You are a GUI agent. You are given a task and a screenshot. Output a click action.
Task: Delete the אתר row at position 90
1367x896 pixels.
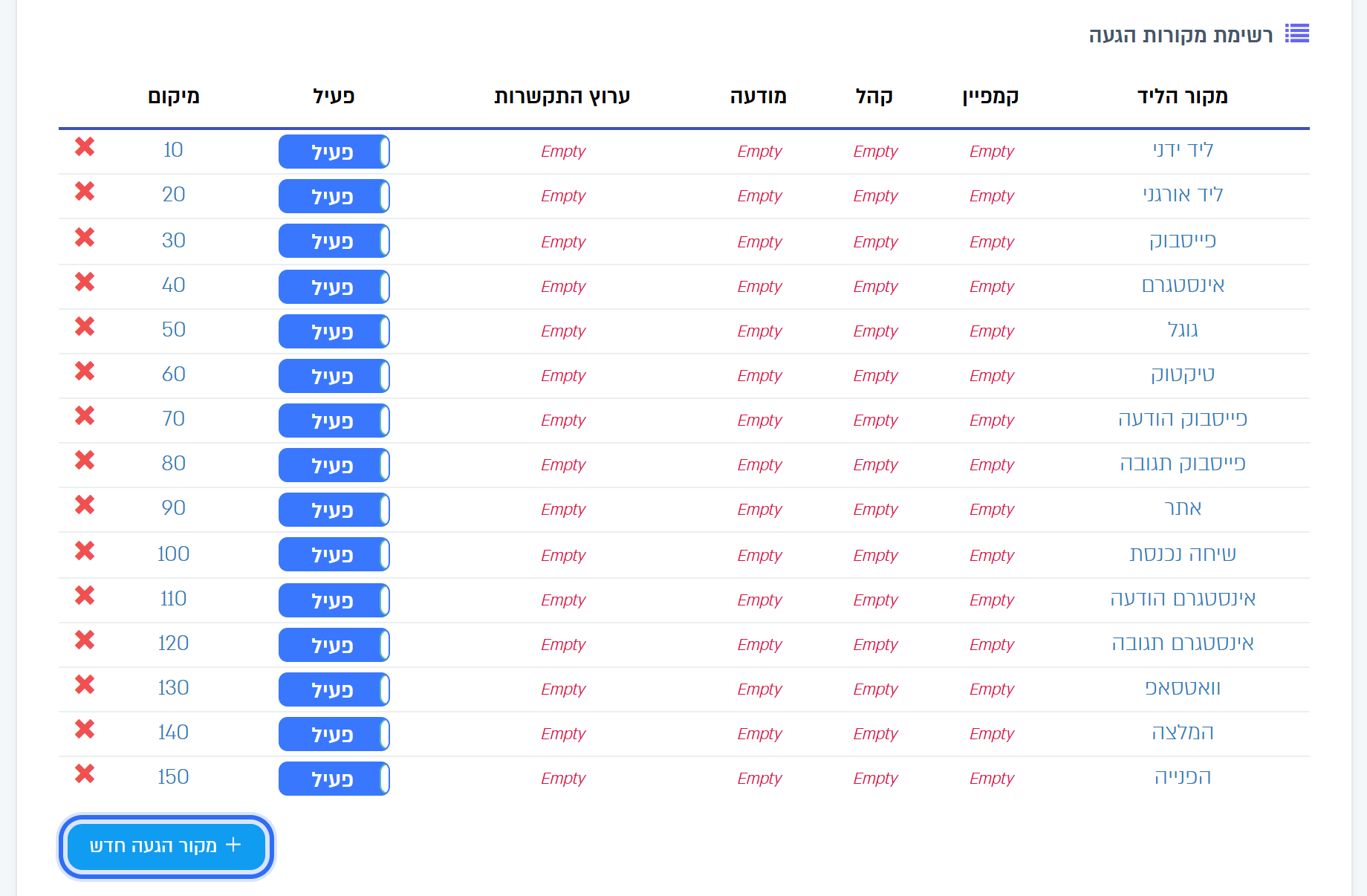85,505
